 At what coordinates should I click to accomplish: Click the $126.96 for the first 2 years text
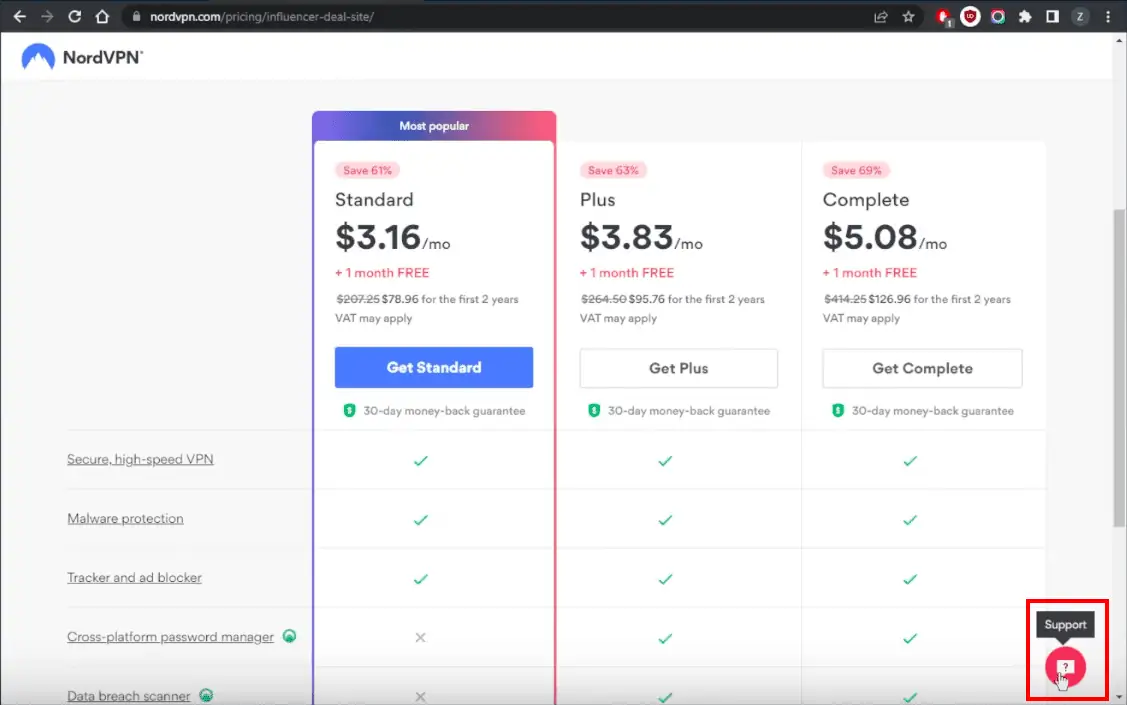(939, 299)
